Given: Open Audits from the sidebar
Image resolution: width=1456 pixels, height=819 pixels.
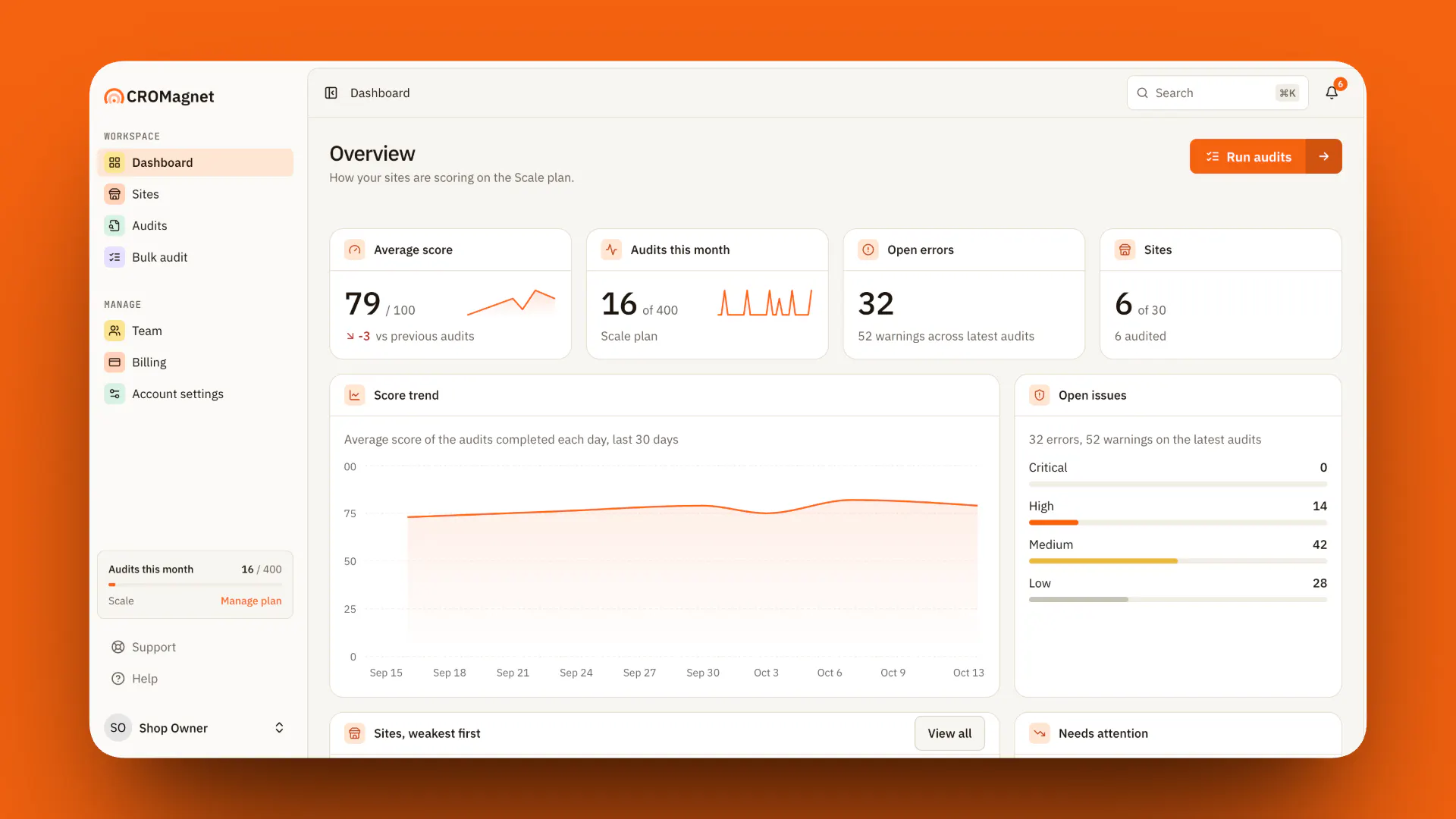Looking at the screenshot, I should [x=196, y=225].
